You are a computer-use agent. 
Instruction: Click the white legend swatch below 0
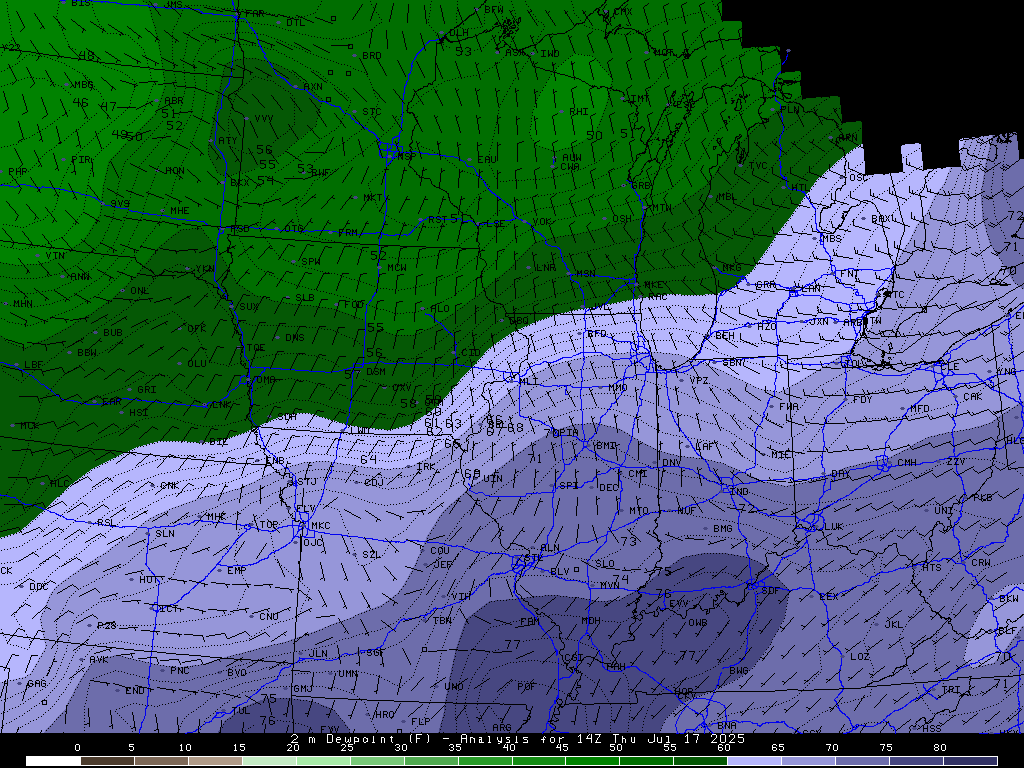tap(54, 761)
